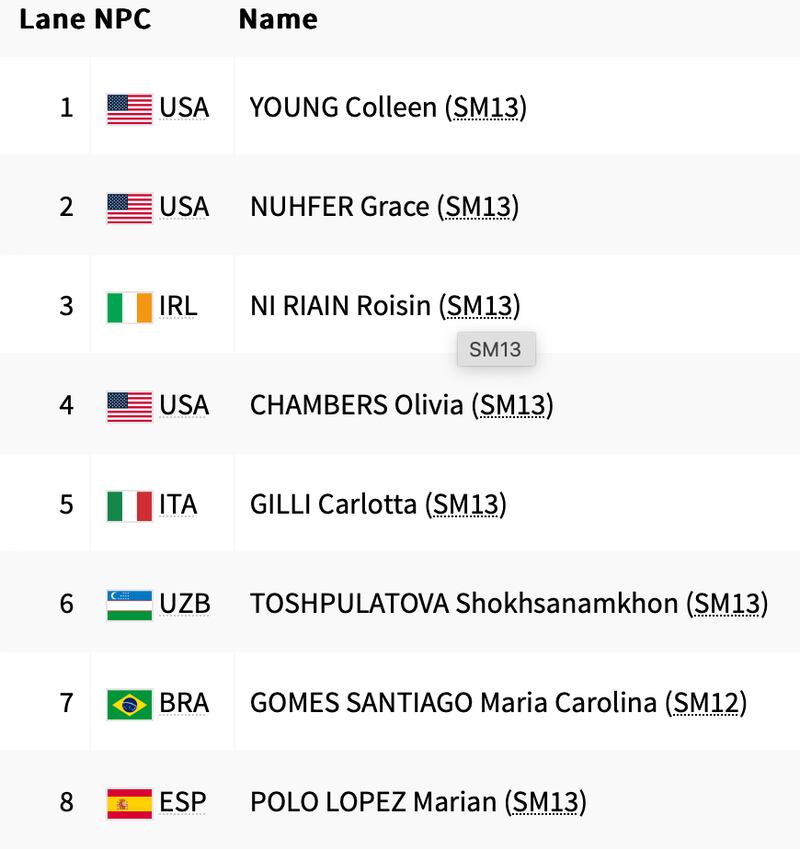The image size is (800, 849).
Task: Select athlete name GILLI Carlotta
Action: (x=333, y=505)
